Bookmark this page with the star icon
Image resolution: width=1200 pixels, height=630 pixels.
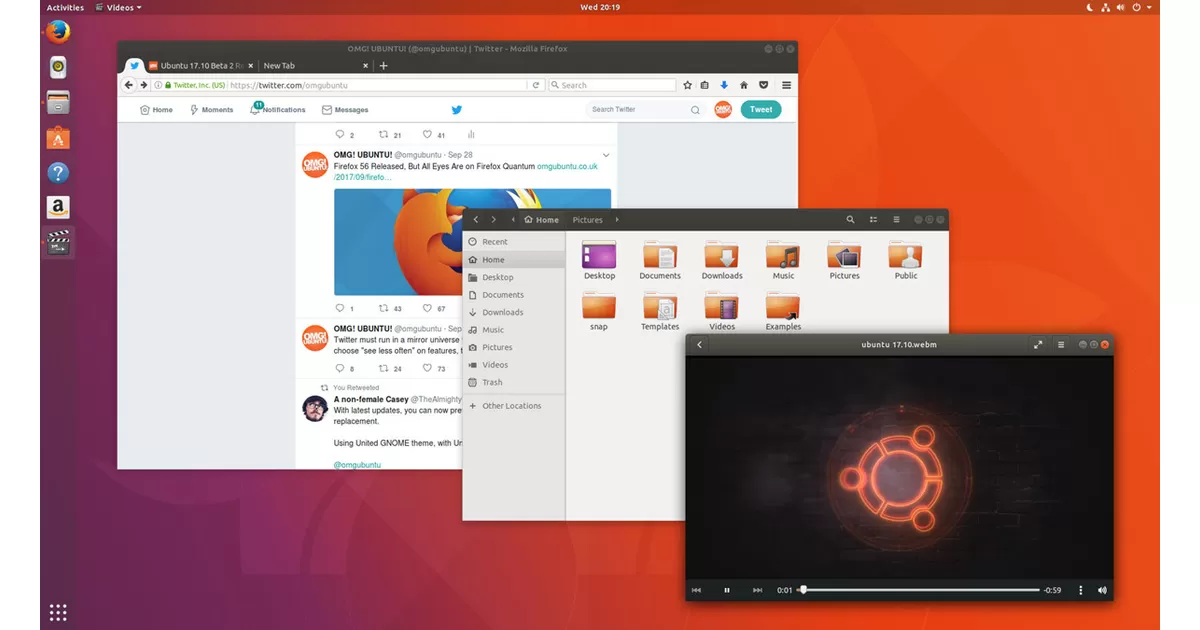click(687, 85)
